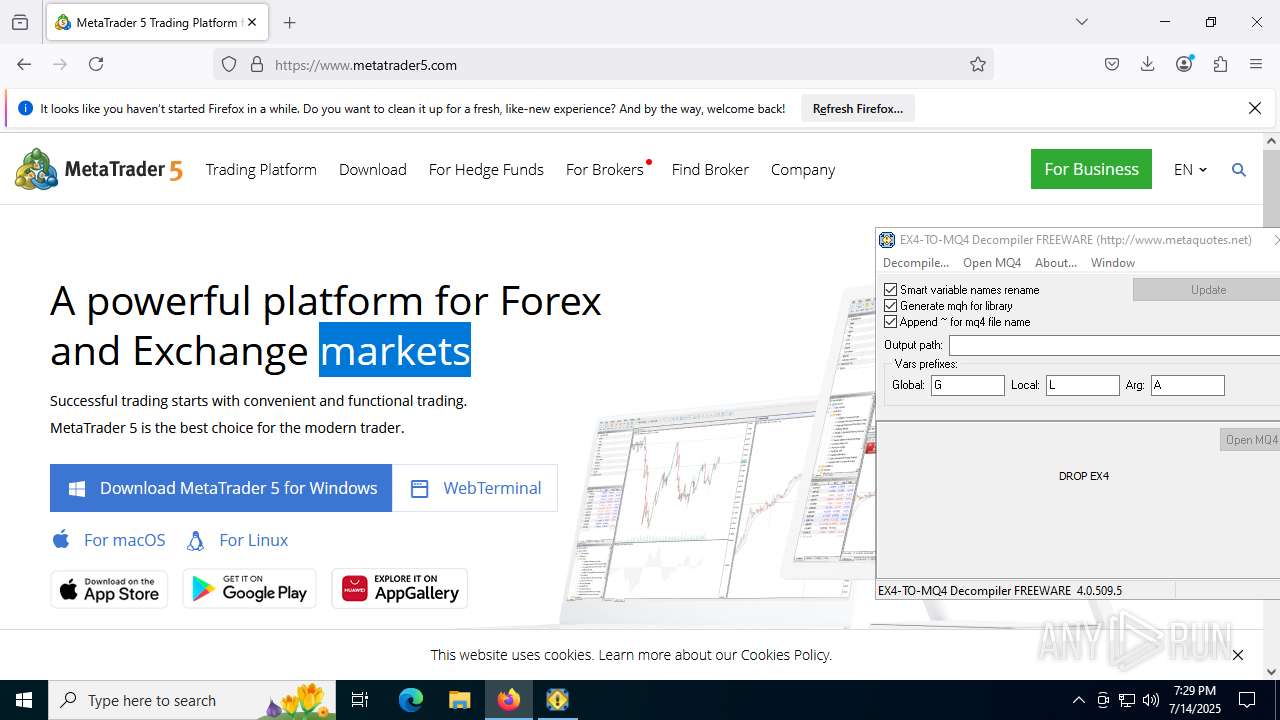Open Trading Platform nav item

pyautogui.click(x=261, y=170)
